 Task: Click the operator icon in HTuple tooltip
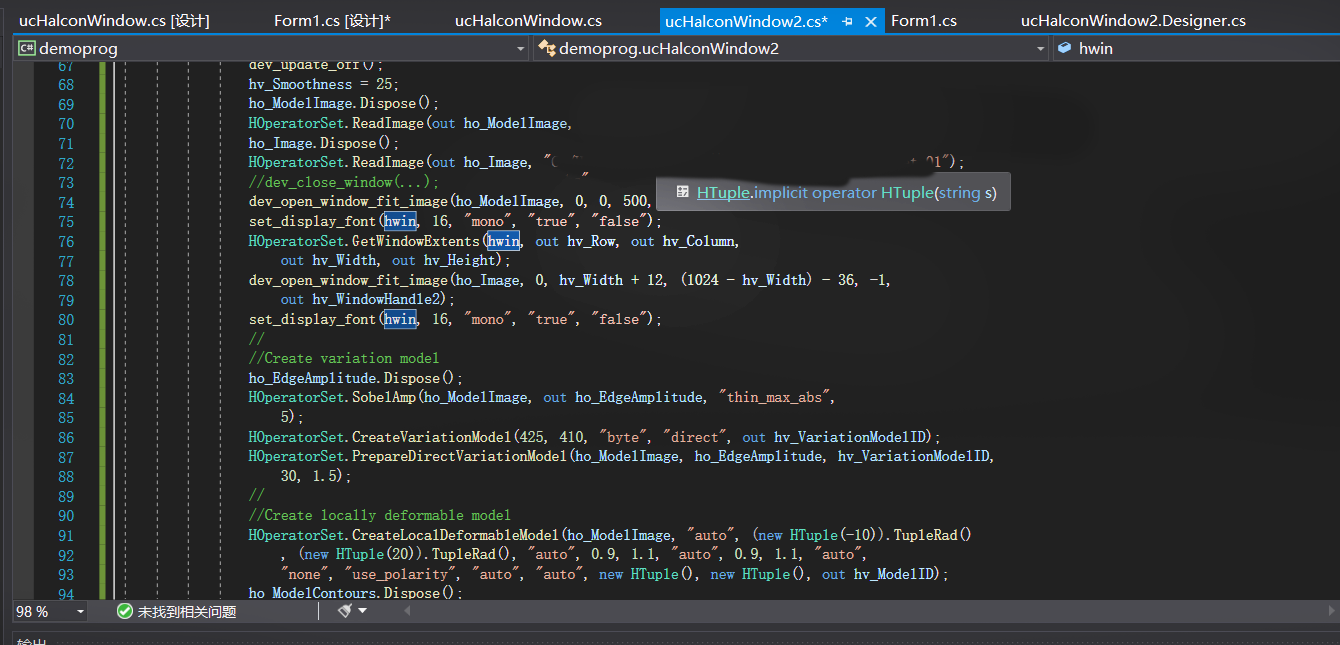point(682,192)
